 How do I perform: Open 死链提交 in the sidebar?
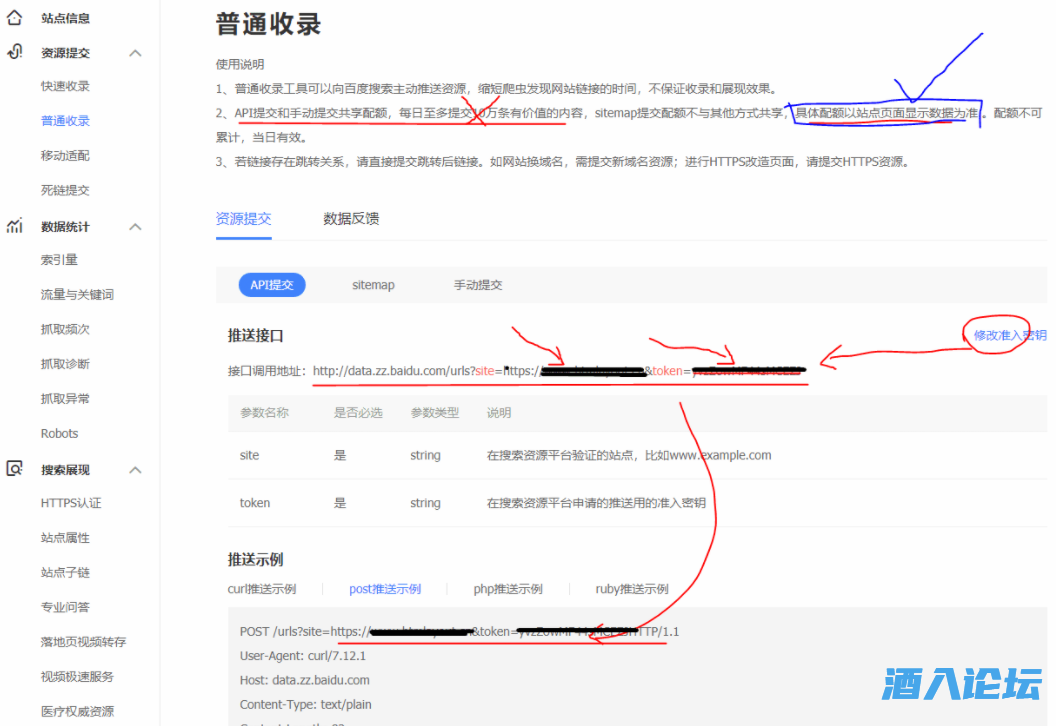tap(65, 190)
